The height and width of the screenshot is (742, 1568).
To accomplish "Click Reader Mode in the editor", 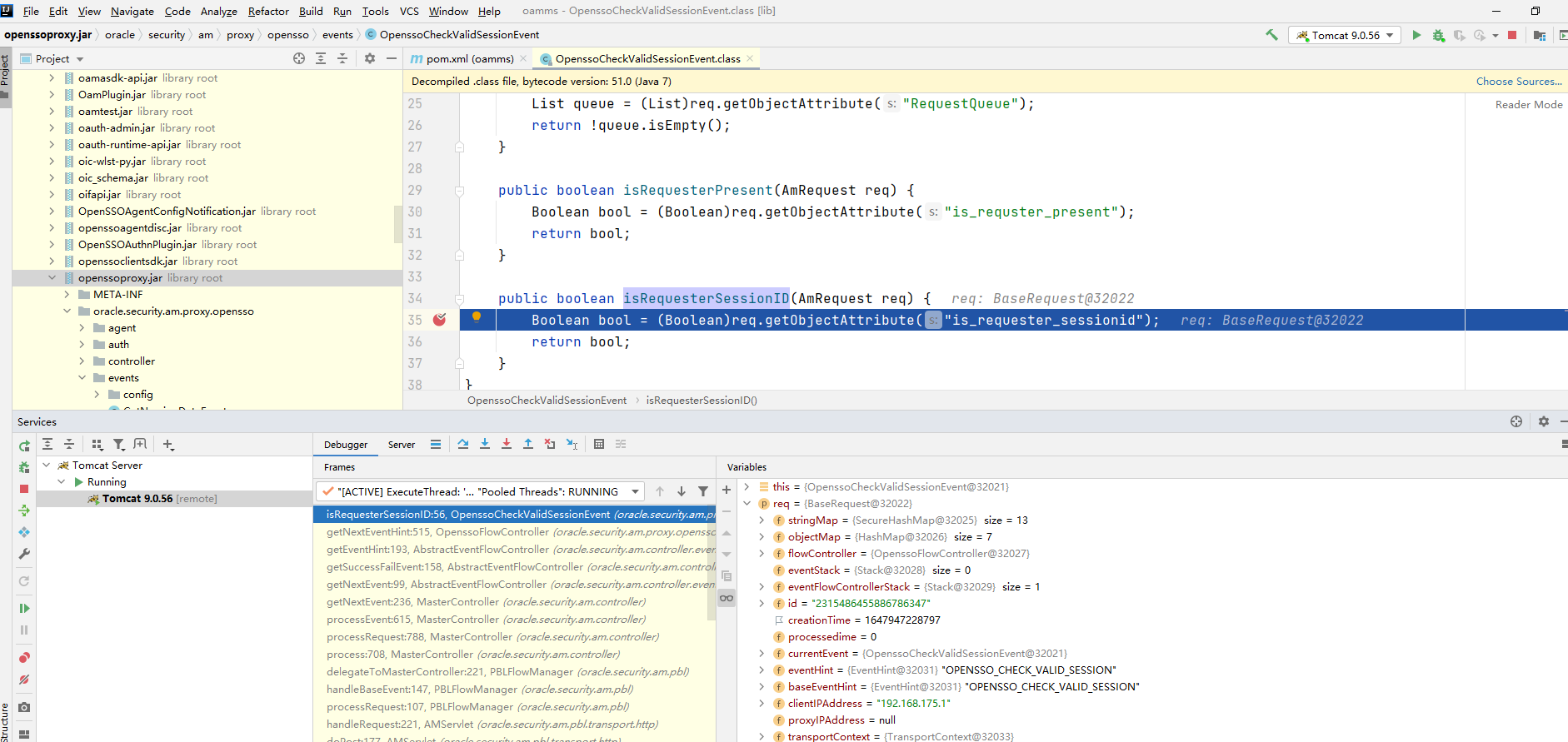I will [1529, 105].
